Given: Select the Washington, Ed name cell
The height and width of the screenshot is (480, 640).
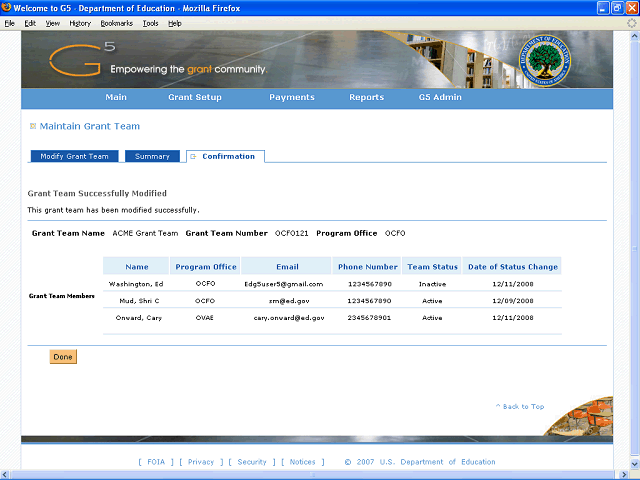Looking at the screenshot, I should coord(136,284).
